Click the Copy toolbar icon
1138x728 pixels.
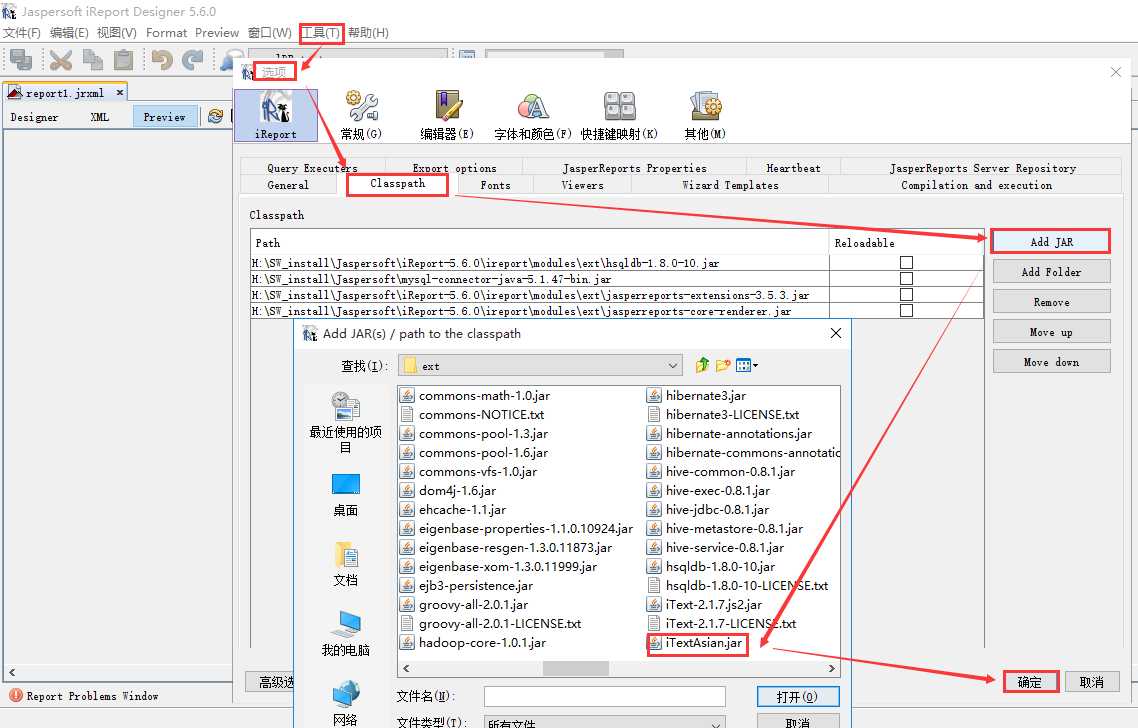92,60
